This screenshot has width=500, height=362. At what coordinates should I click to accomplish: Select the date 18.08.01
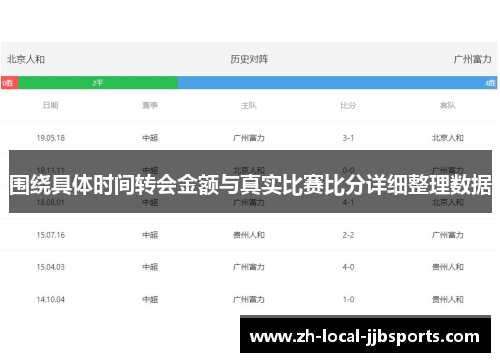point(51,202)
